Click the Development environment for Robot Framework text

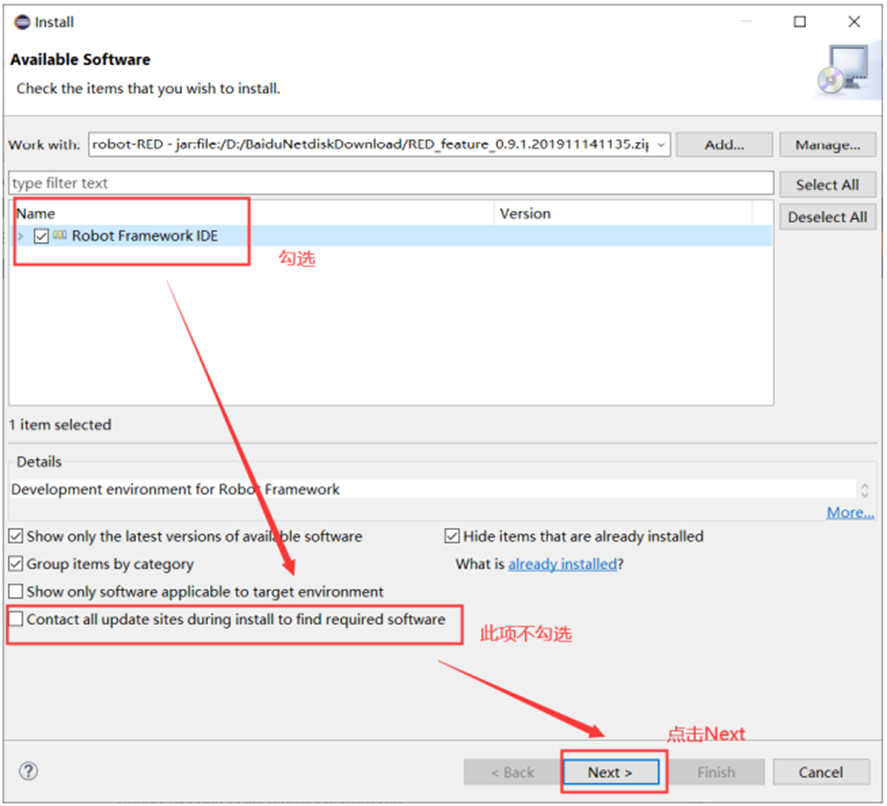(x=175, y=489)
